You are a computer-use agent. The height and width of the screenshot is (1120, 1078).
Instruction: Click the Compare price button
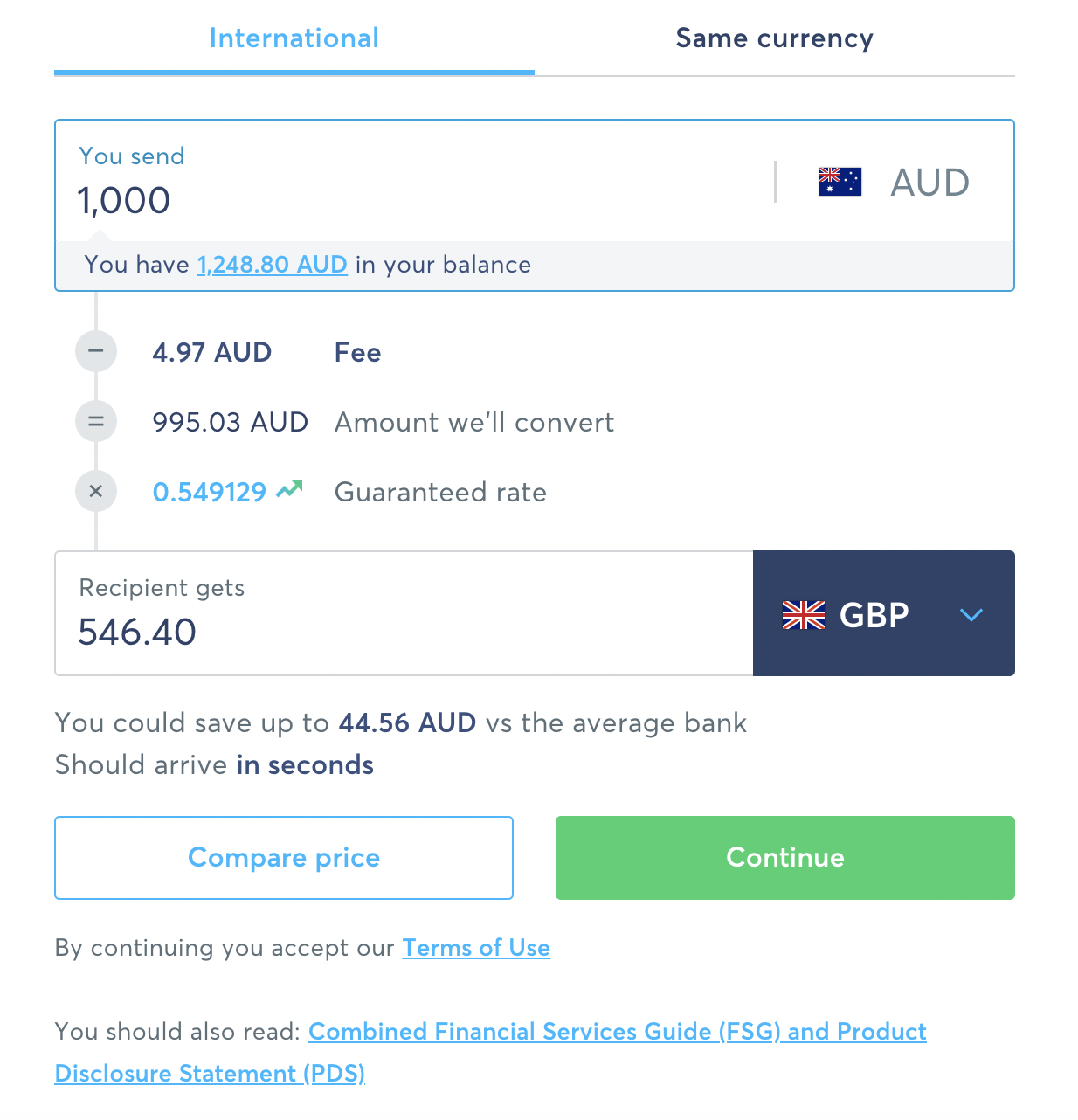point(283,858)
